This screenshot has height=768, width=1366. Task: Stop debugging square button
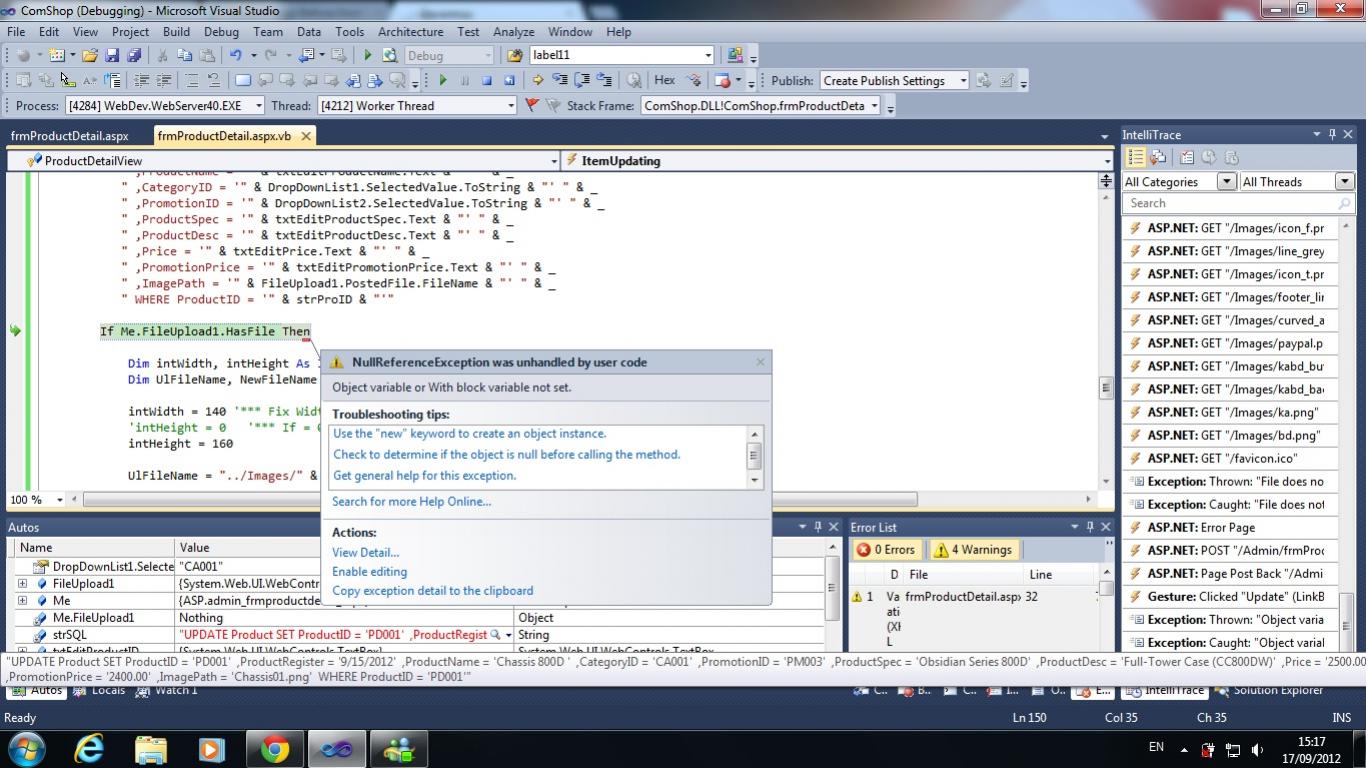(487, 81)
